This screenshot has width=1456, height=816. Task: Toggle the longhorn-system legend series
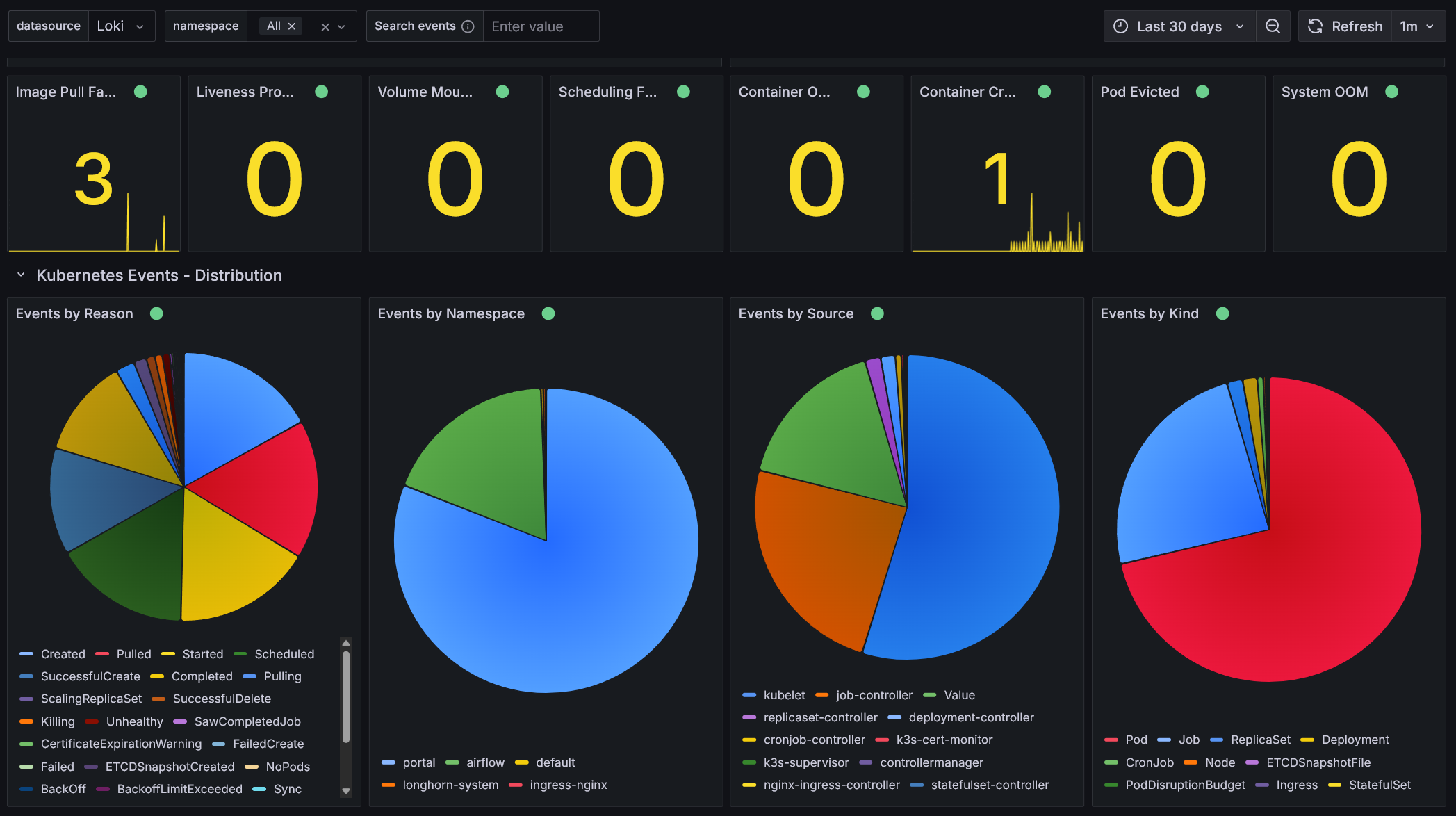pyautogui.click(x=451, y=785)
